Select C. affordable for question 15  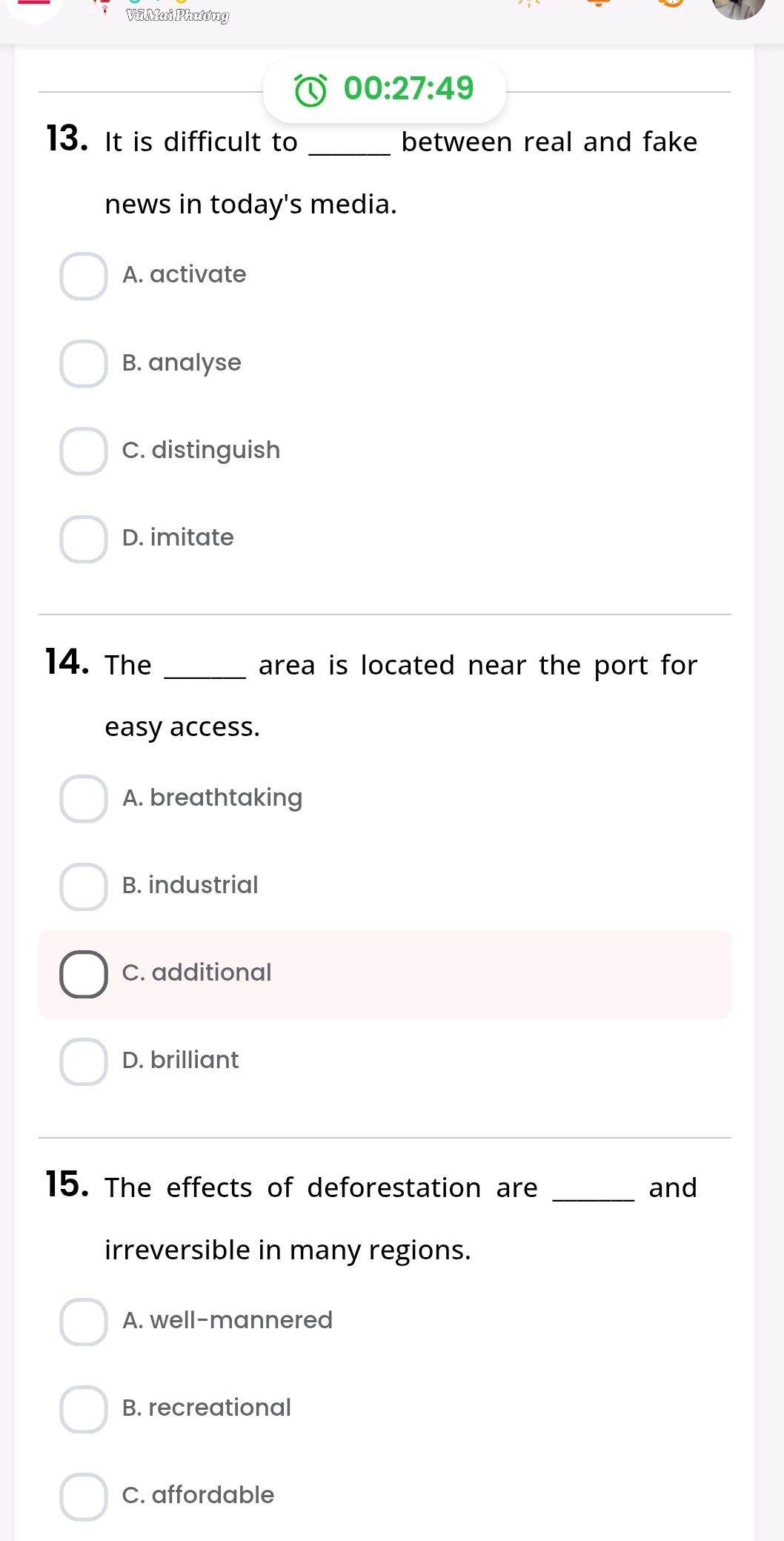(x=84, y=1496)
